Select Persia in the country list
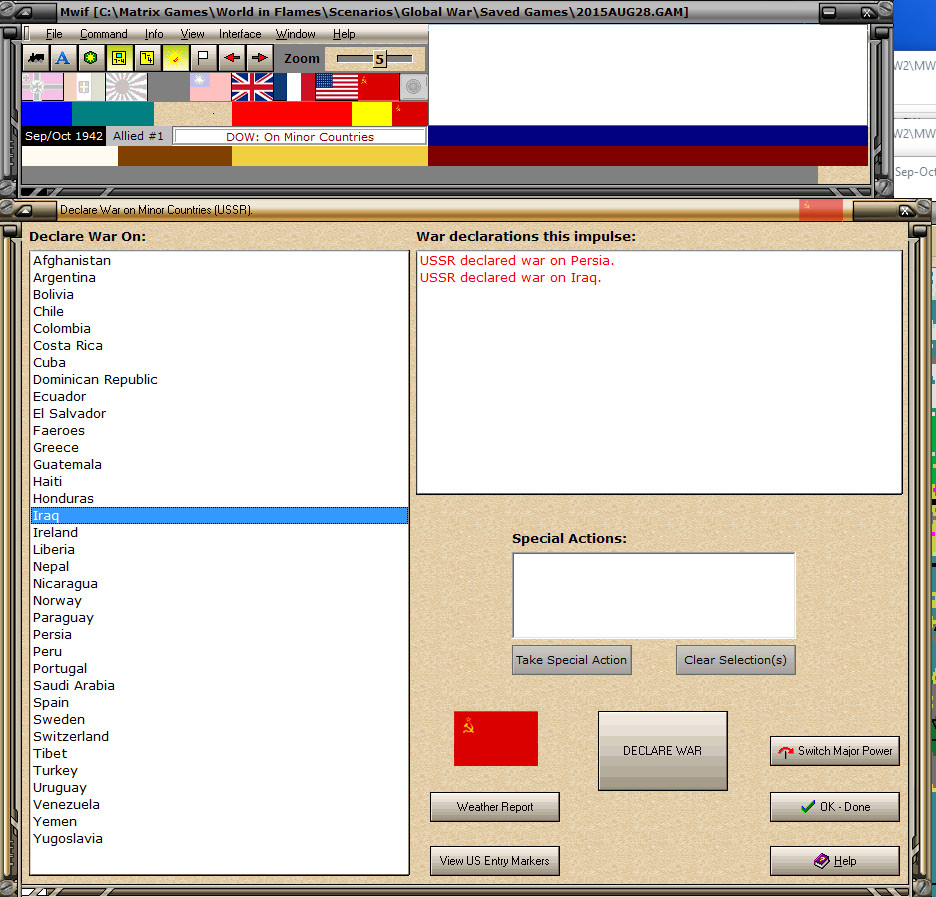The width and height of the screenshot is (936, 897). pyautogui.click(x=219, y=634)
